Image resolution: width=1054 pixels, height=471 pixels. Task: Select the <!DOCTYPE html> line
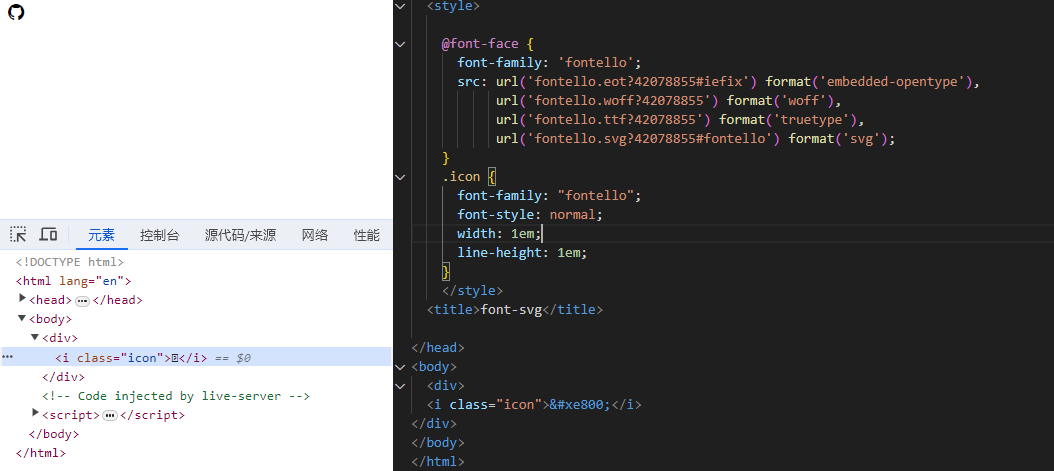[x=70, y=262]
